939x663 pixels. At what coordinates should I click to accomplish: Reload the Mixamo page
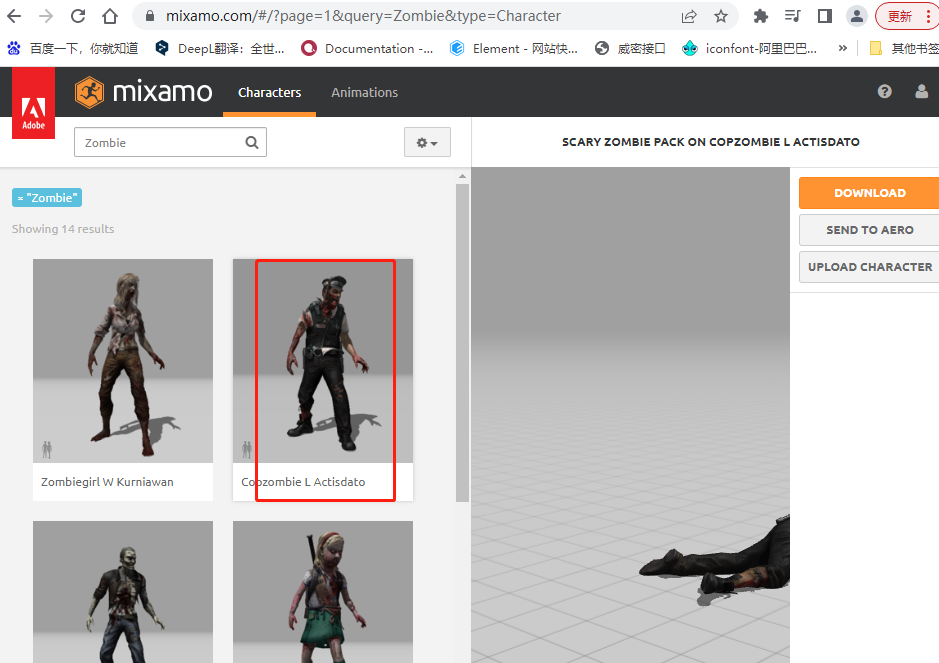tap(78, 16)
